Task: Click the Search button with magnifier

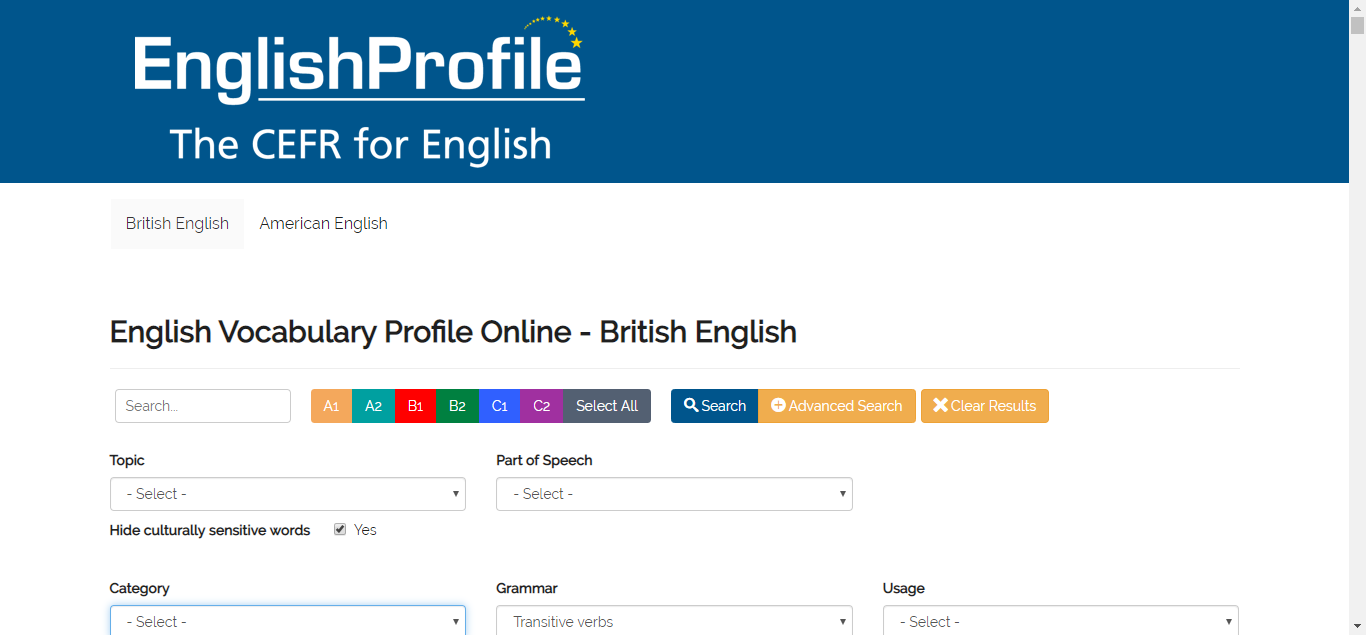Action: pyautogui.click(x=714, y=406)
